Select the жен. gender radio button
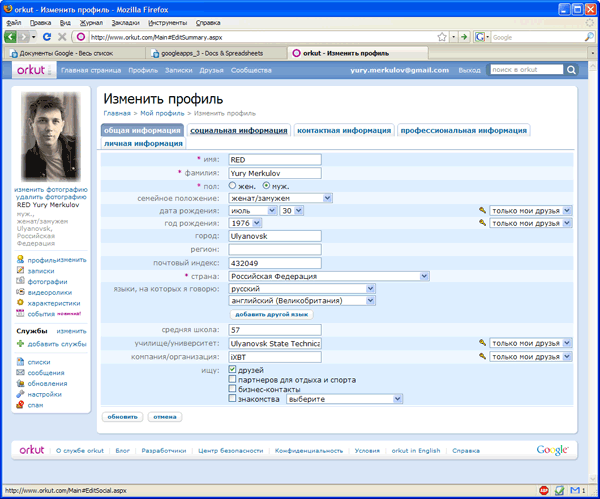This screenshot has width=600, height=499. (x=232, y=186)
